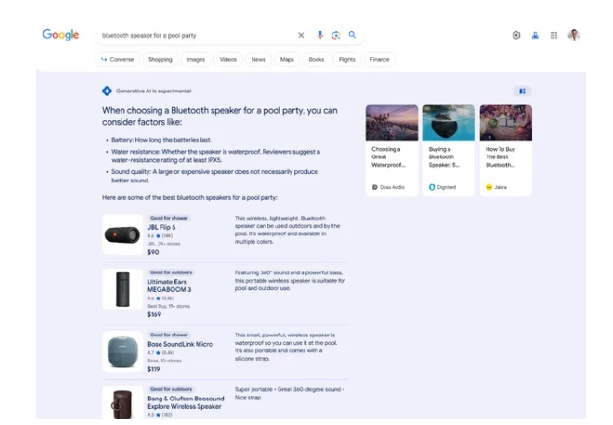Click the Google logo
This screenshot has width=613, height=425.
point(61,35)
